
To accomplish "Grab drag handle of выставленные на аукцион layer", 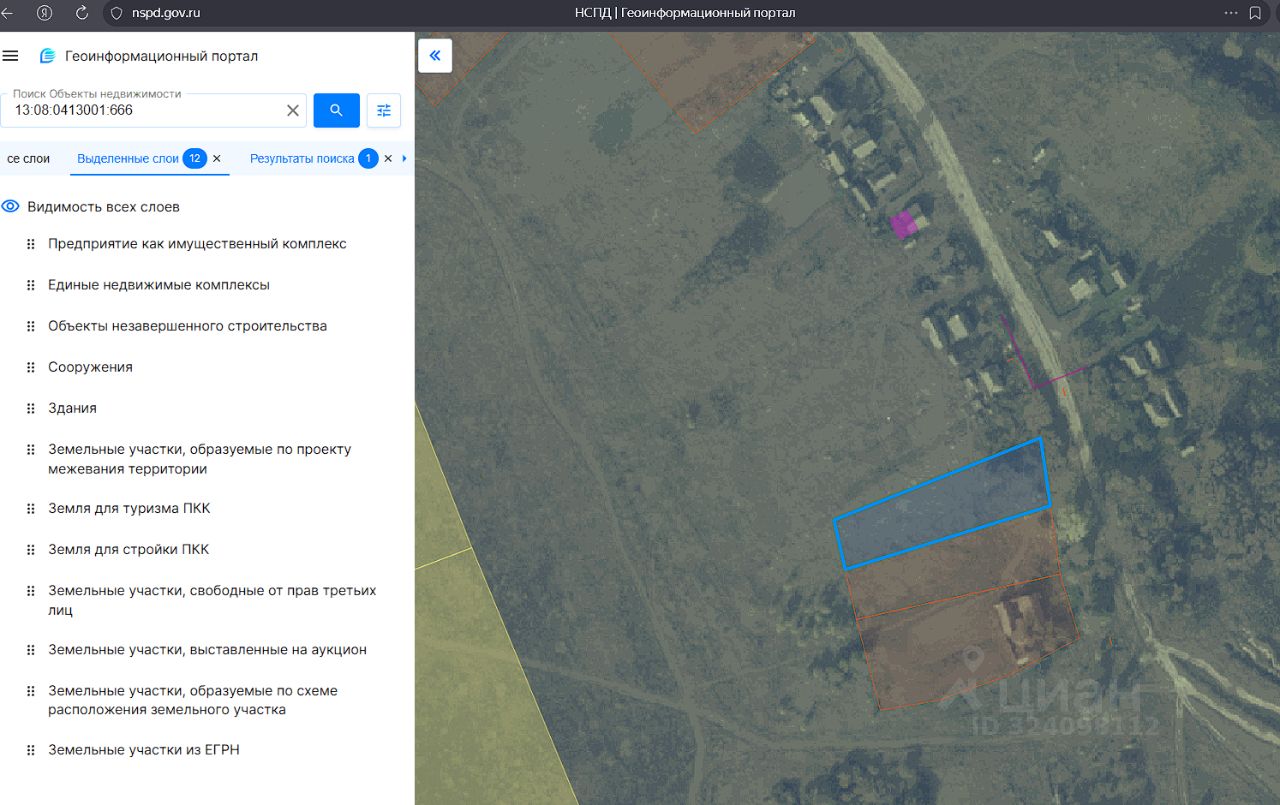I will [x=31, y=650].
